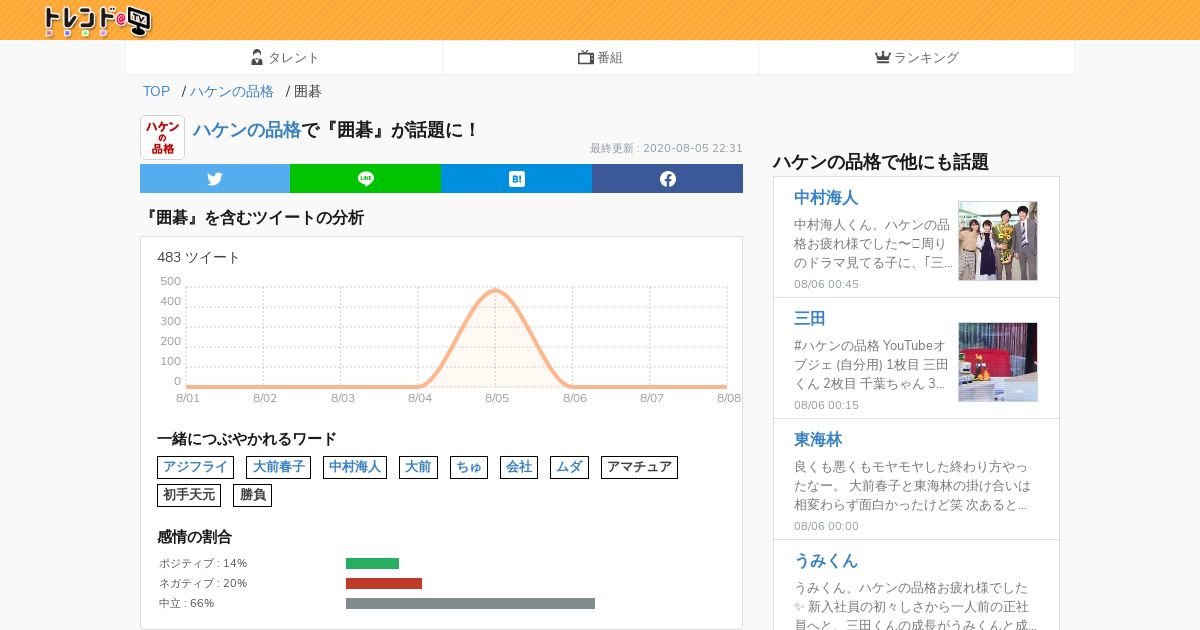Click the gray neutral sentiment bar
The height and width of the screenshot is (630, 1200).
470,603
